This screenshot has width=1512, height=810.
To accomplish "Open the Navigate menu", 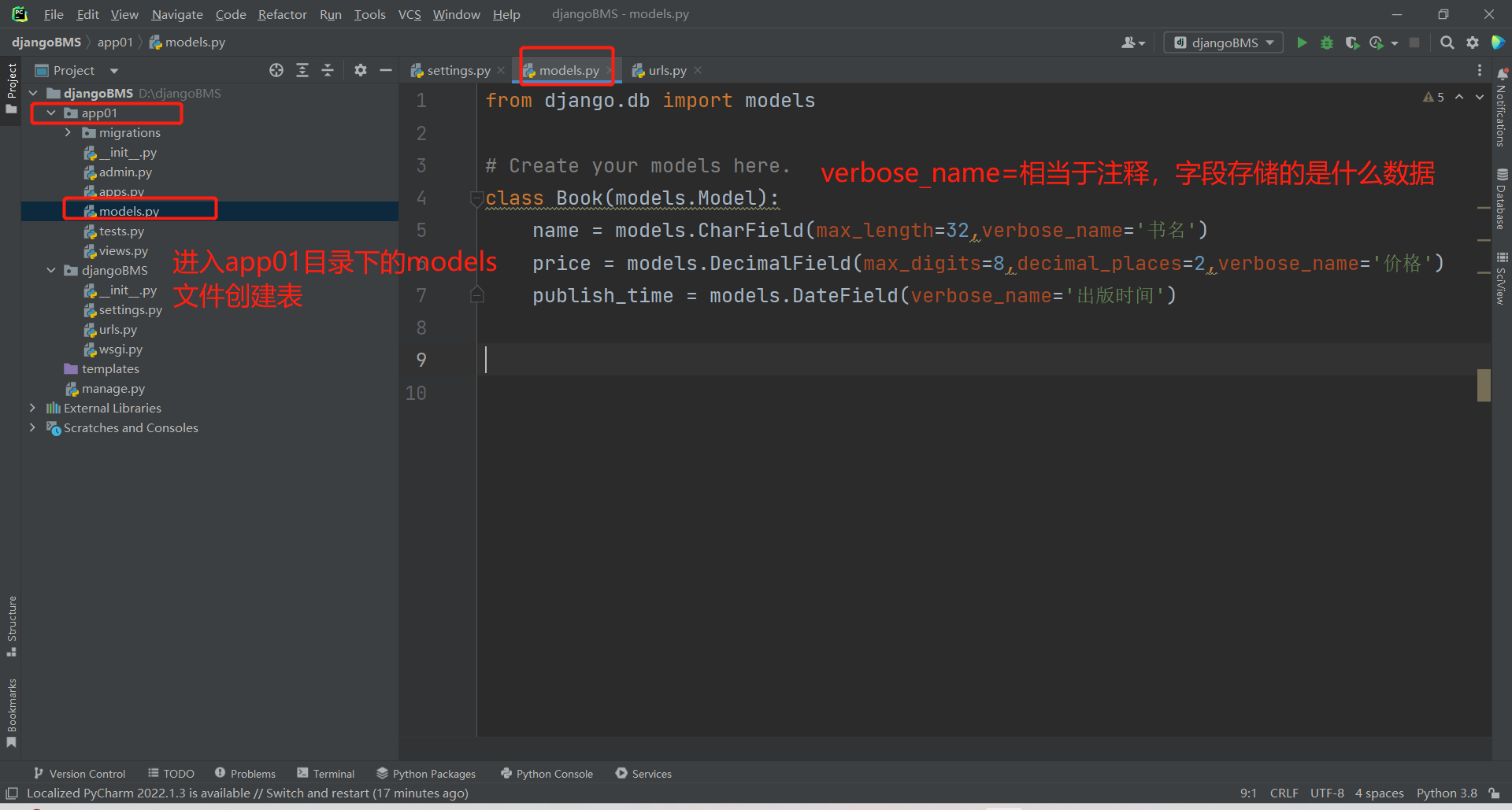I will pos(177,14).
